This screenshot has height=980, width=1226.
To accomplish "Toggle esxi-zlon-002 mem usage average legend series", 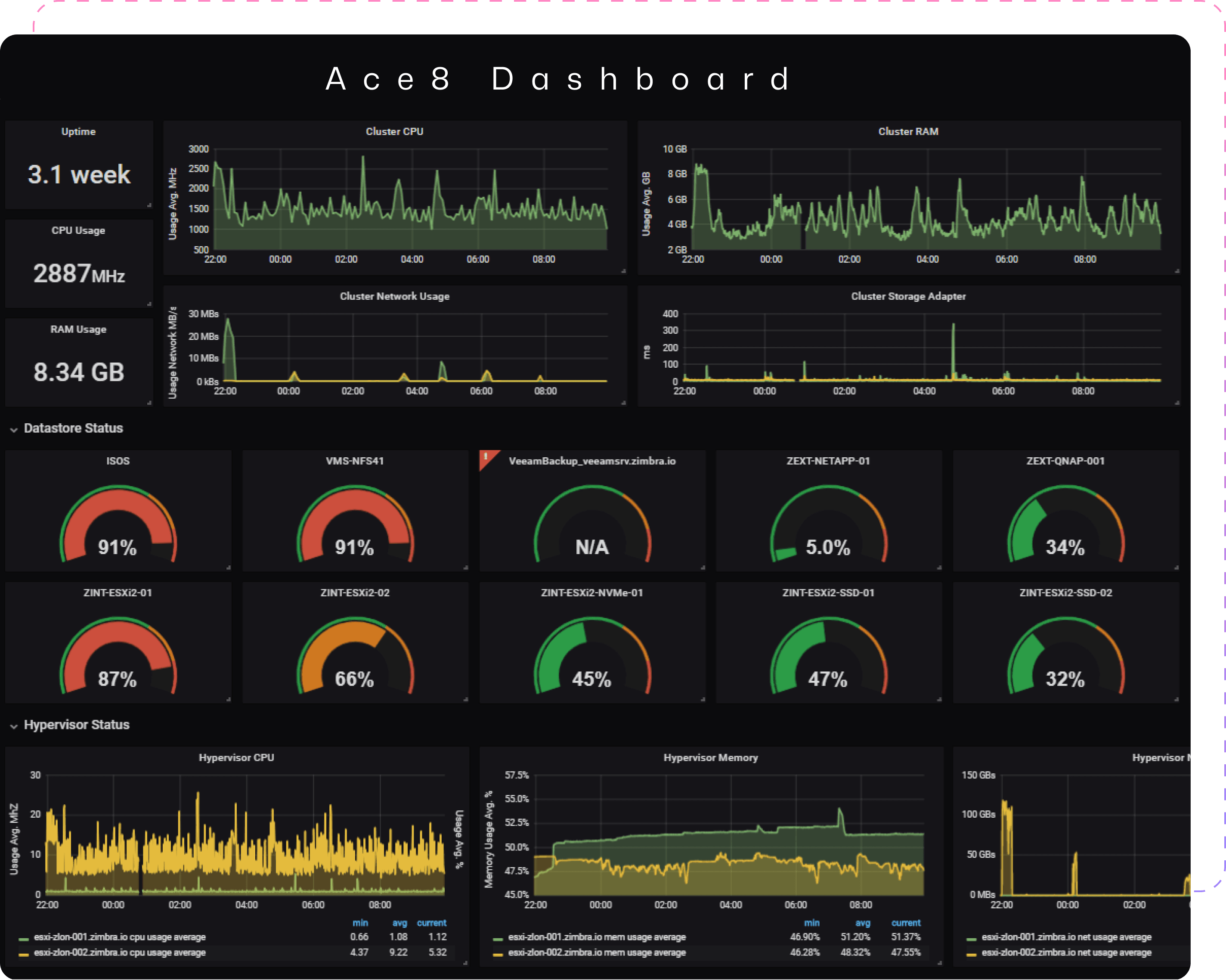I will click(x=597, y=952).
